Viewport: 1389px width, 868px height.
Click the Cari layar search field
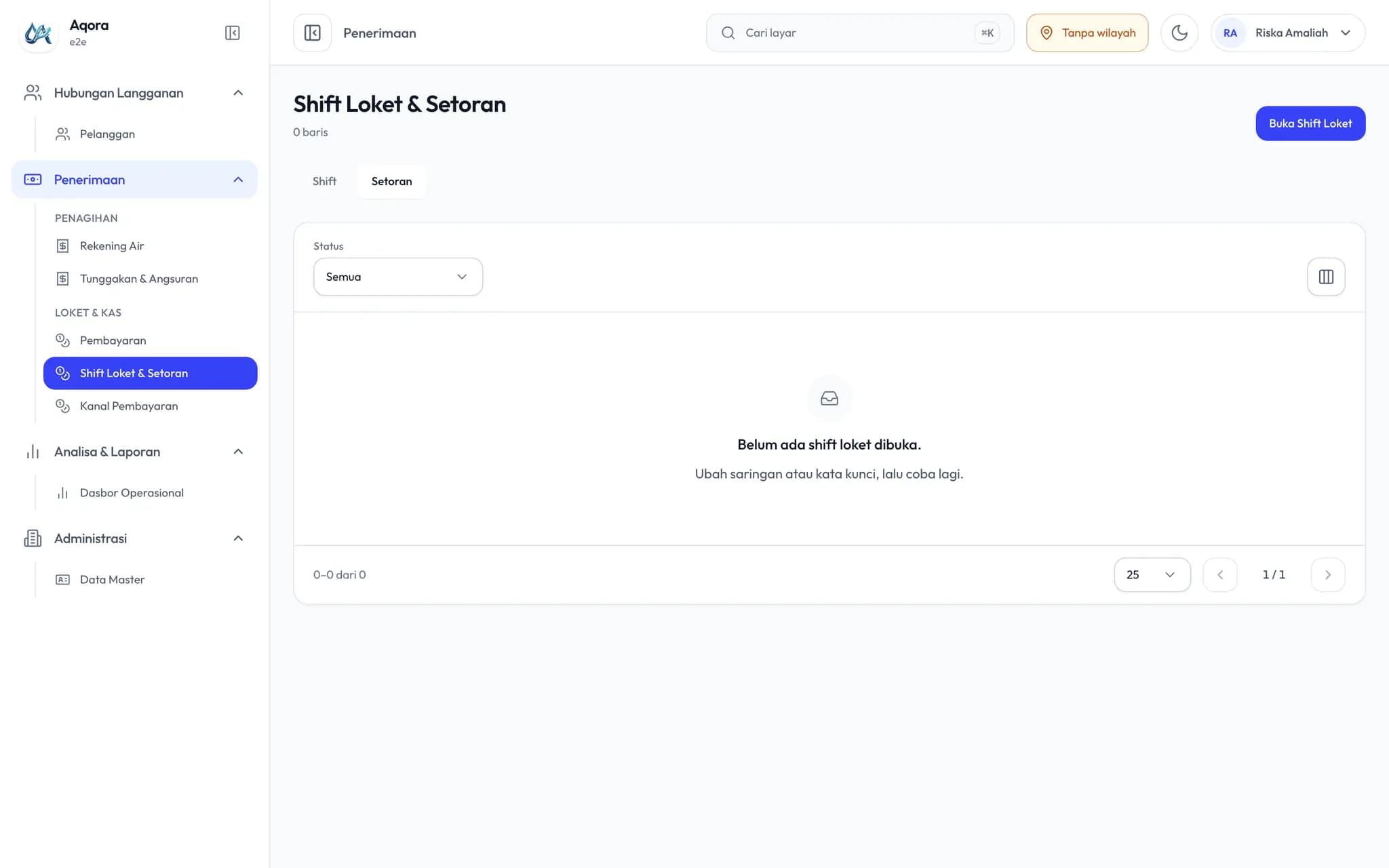pos(859,33)
